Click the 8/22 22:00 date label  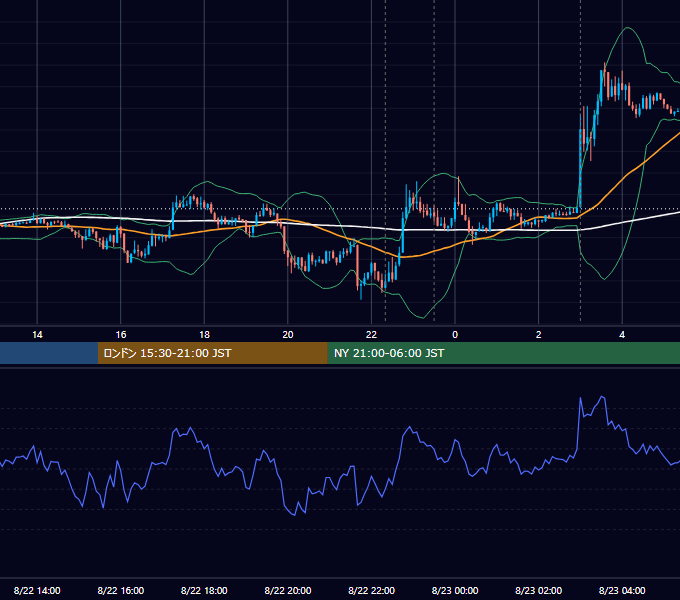[371, 590]
